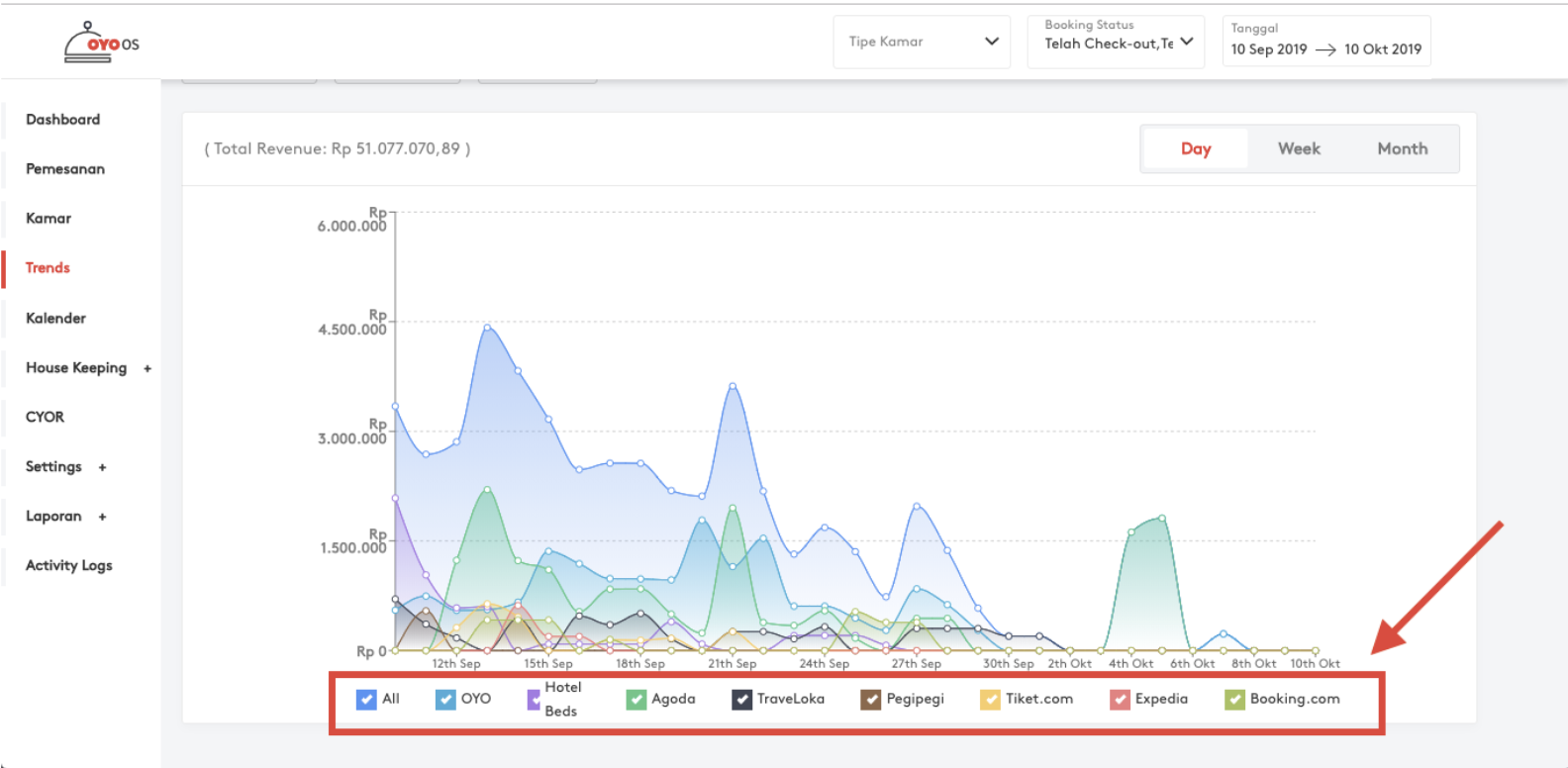Click the House Keeping menu label
1568x768 pixels.
click(76, 368)
